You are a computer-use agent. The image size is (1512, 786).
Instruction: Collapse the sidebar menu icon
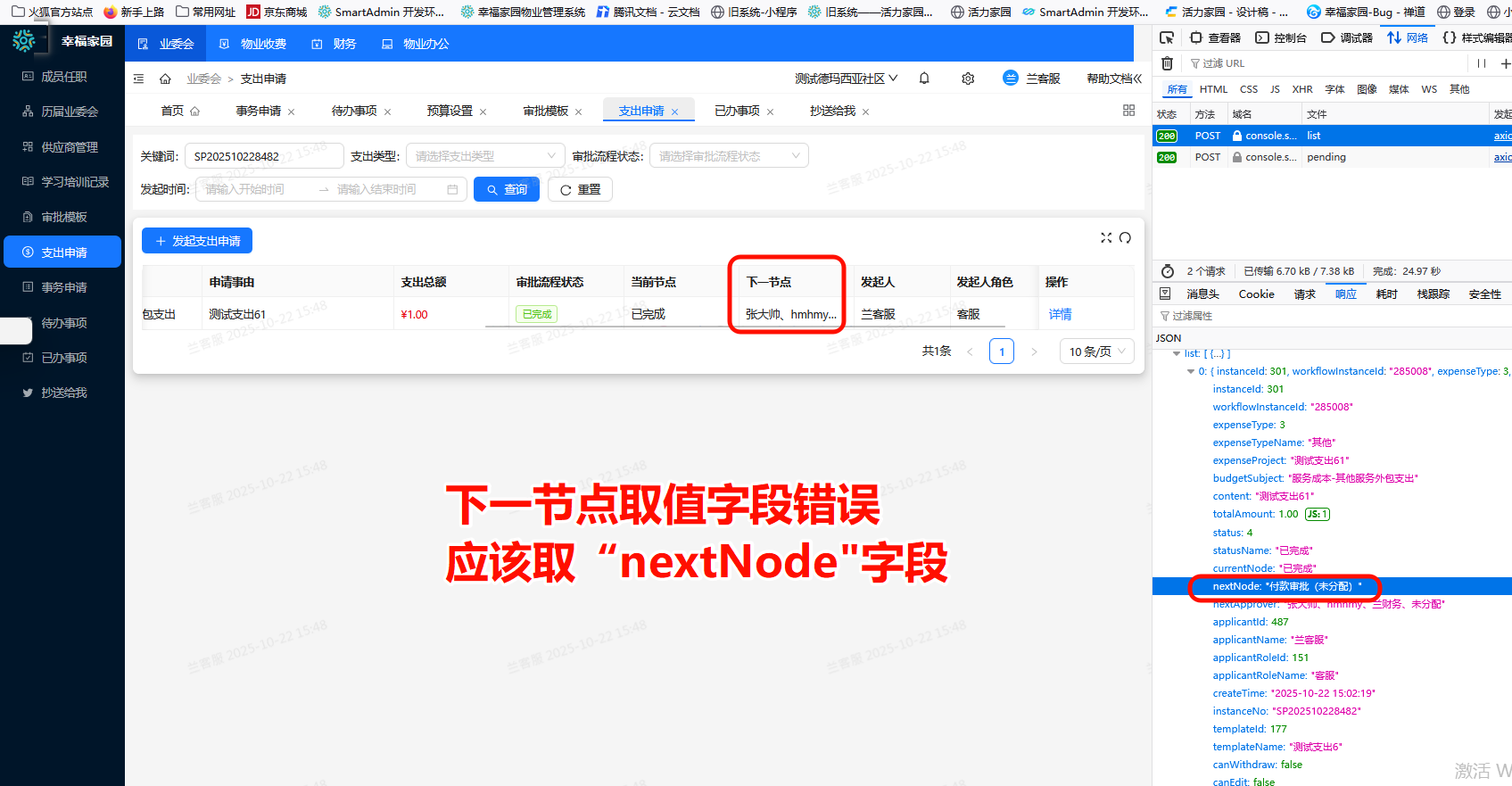[x=138, y=79]
